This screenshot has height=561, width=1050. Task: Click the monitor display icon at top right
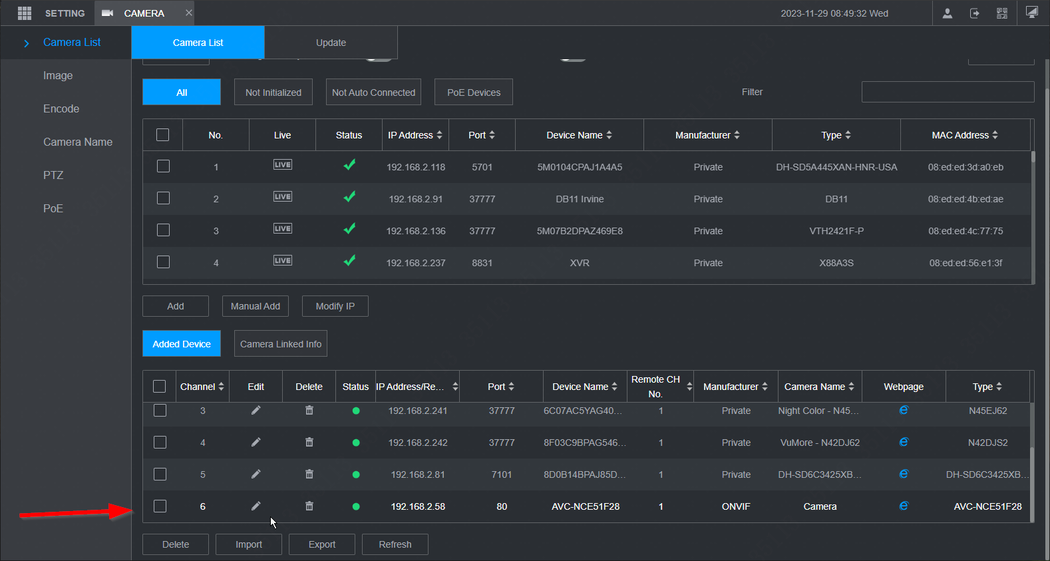(1032, 13)
